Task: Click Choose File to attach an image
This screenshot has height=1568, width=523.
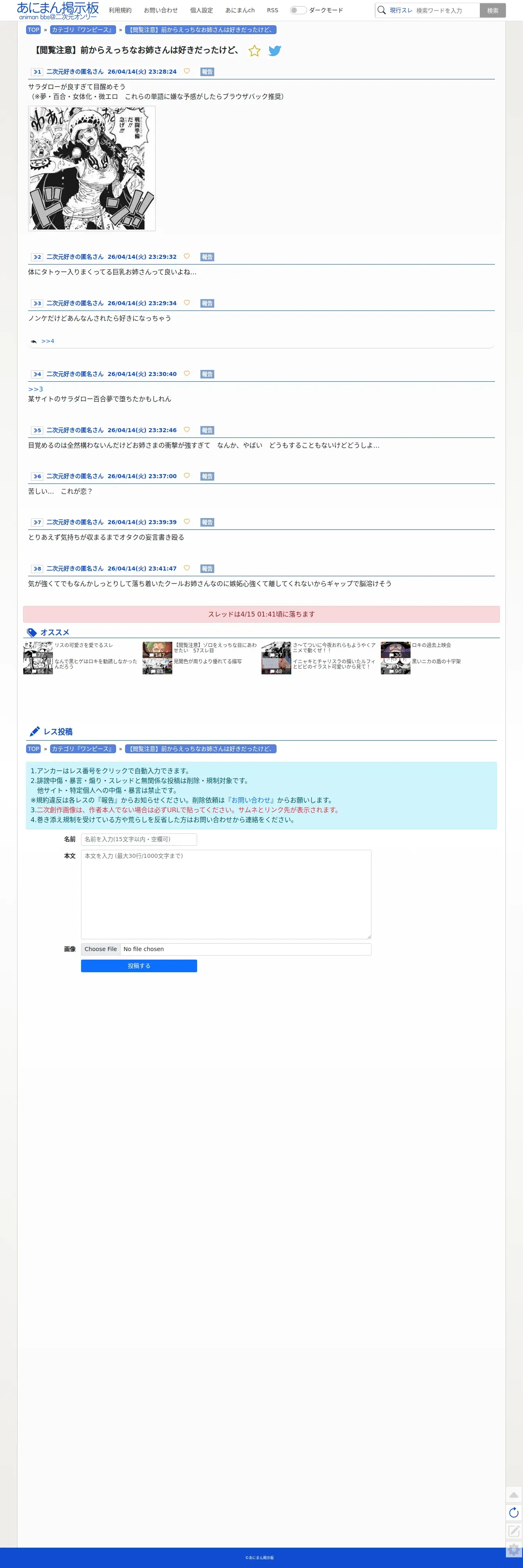Action: point(101,949)
